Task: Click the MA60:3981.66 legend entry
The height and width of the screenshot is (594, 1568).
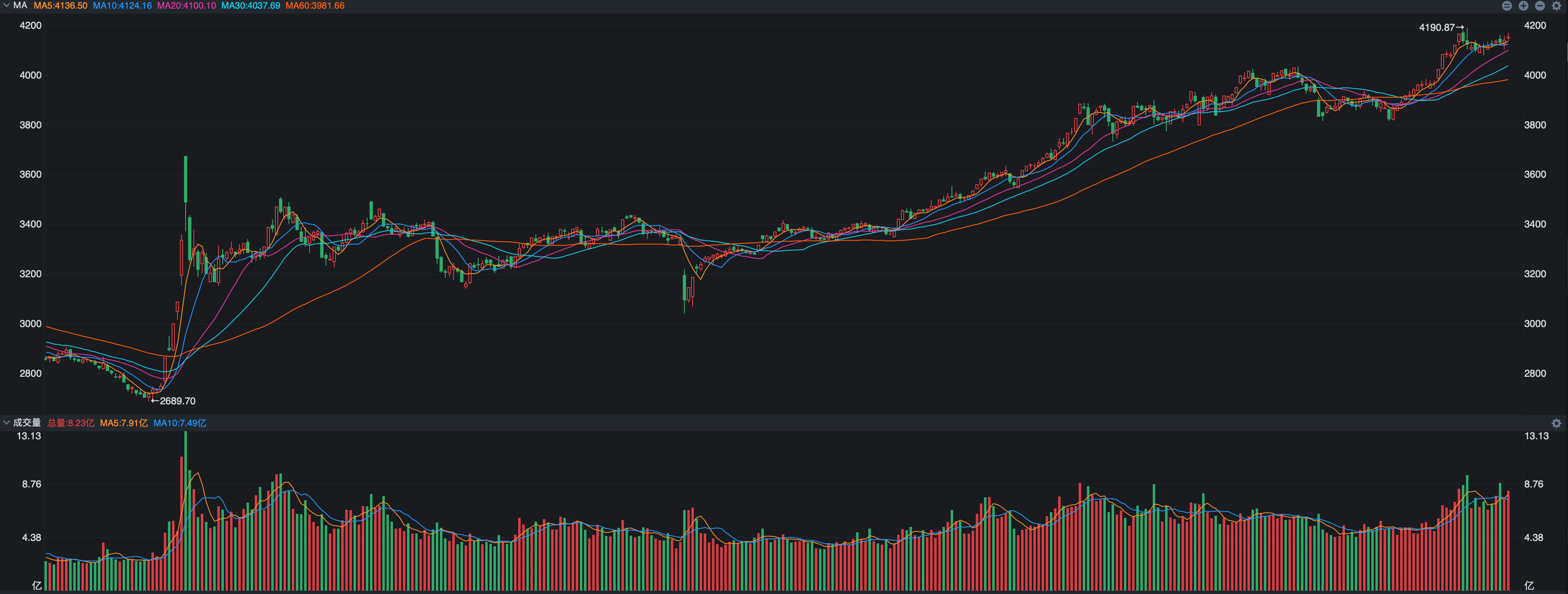Action: pyautogui.click(x=315, y=5)
